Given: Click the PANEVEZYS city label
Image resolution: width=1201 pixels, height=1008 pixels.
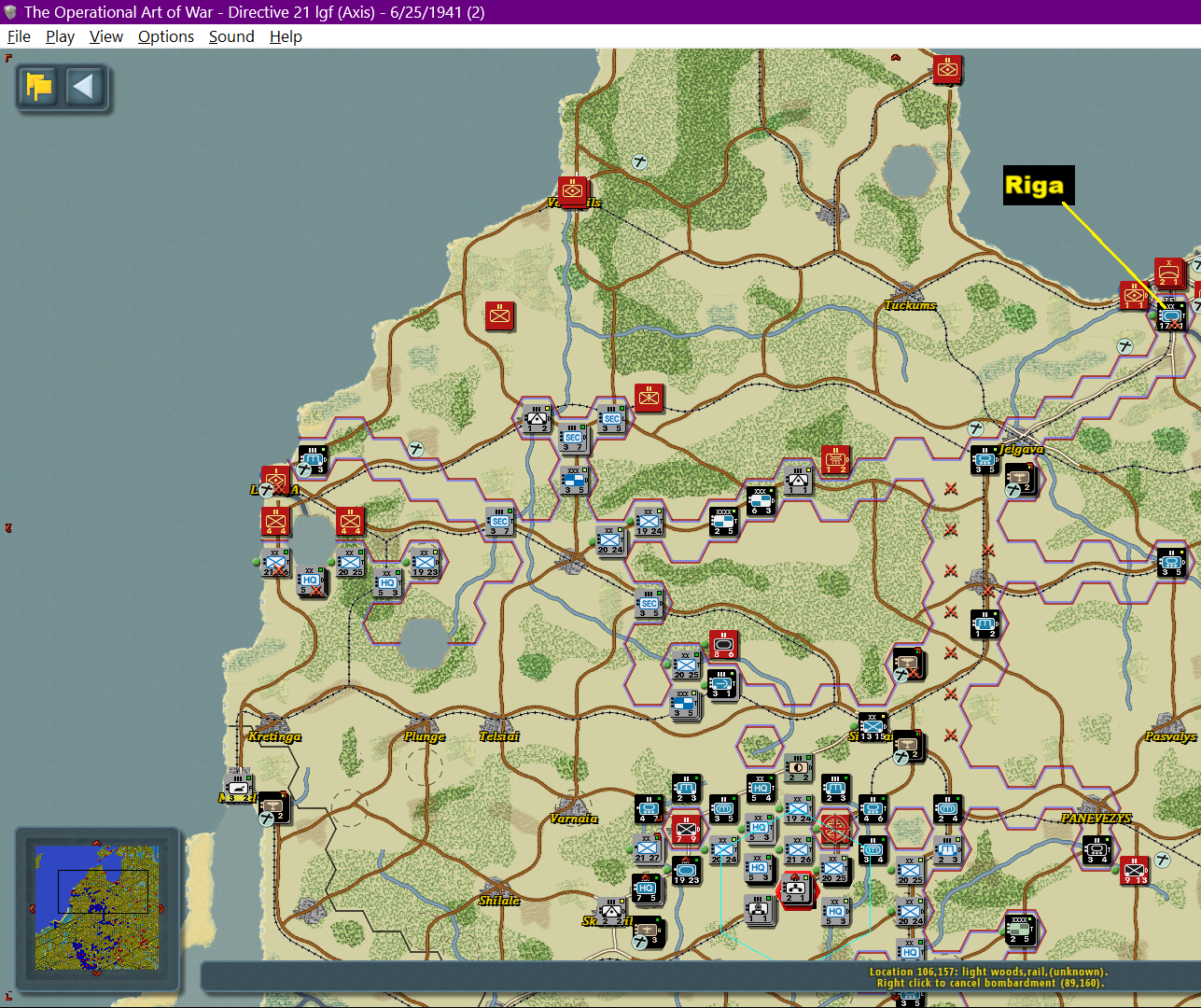Looking at the screenshot, I should [1096, 819].
